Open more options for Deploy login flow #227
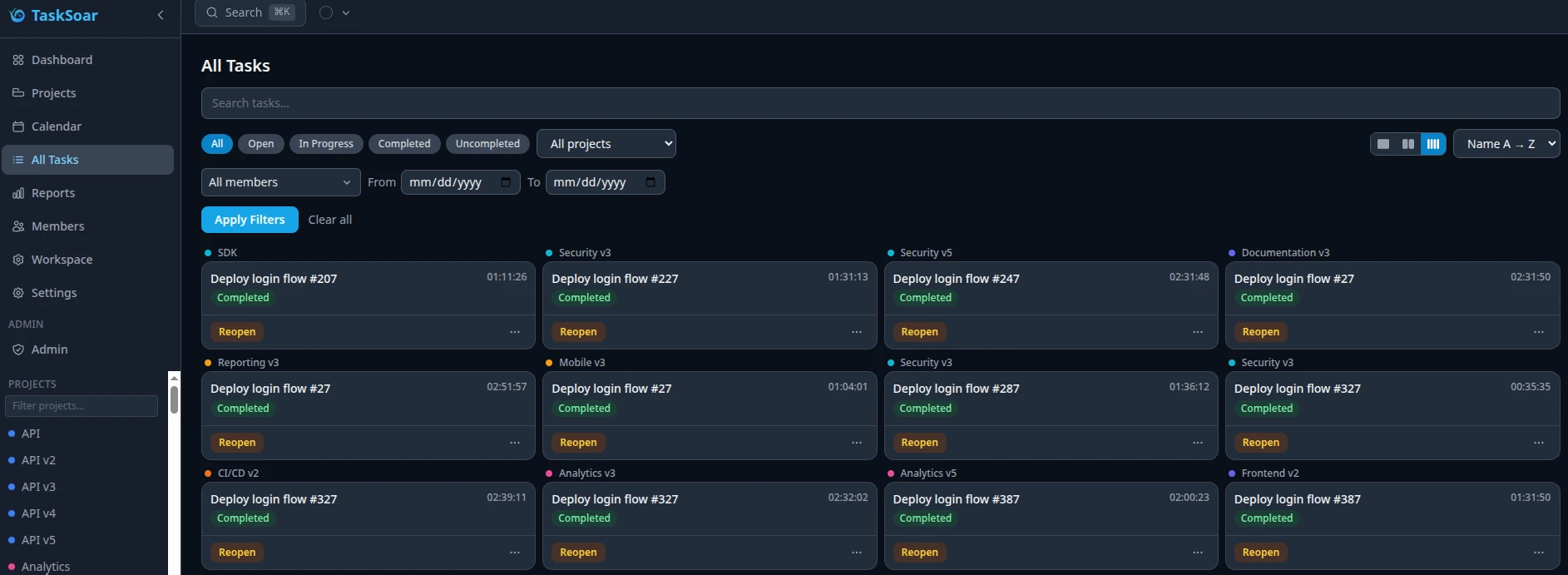 pyautogui.click(x=857, y=332)
